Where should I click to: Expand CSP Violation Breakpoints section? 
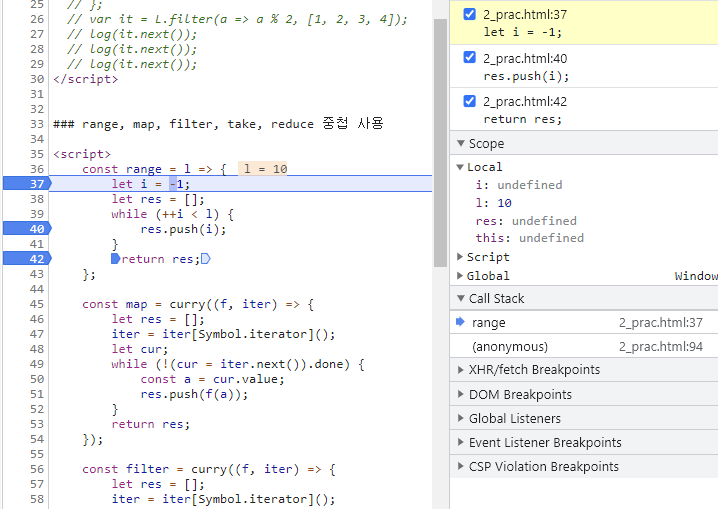tap(461, 466)
